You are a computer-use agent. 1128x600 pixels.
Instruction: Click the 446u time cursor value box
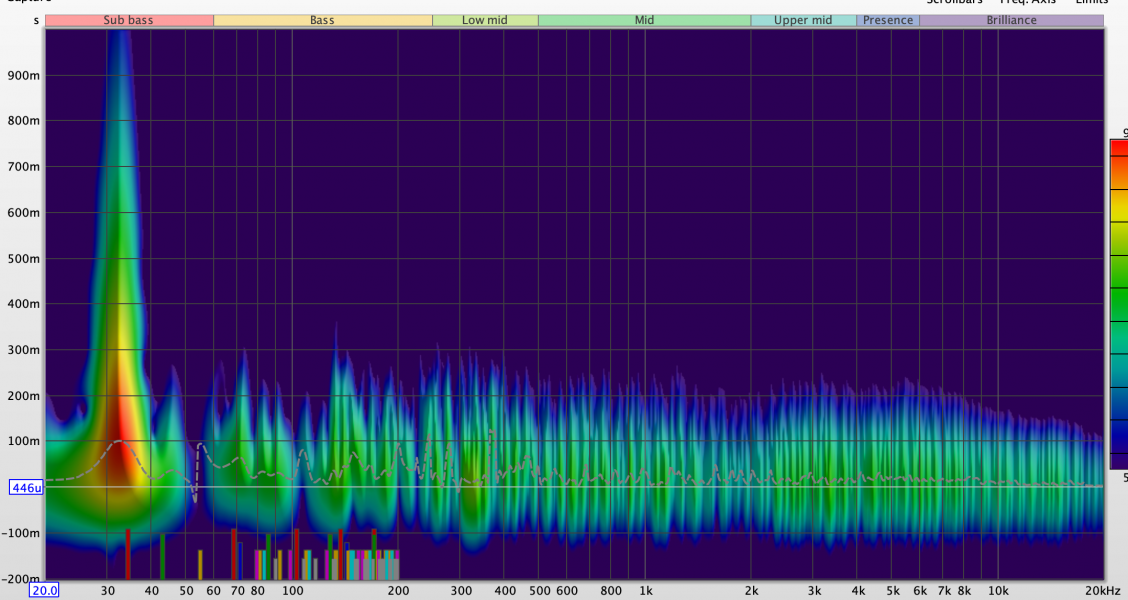(x=27, y=488)
